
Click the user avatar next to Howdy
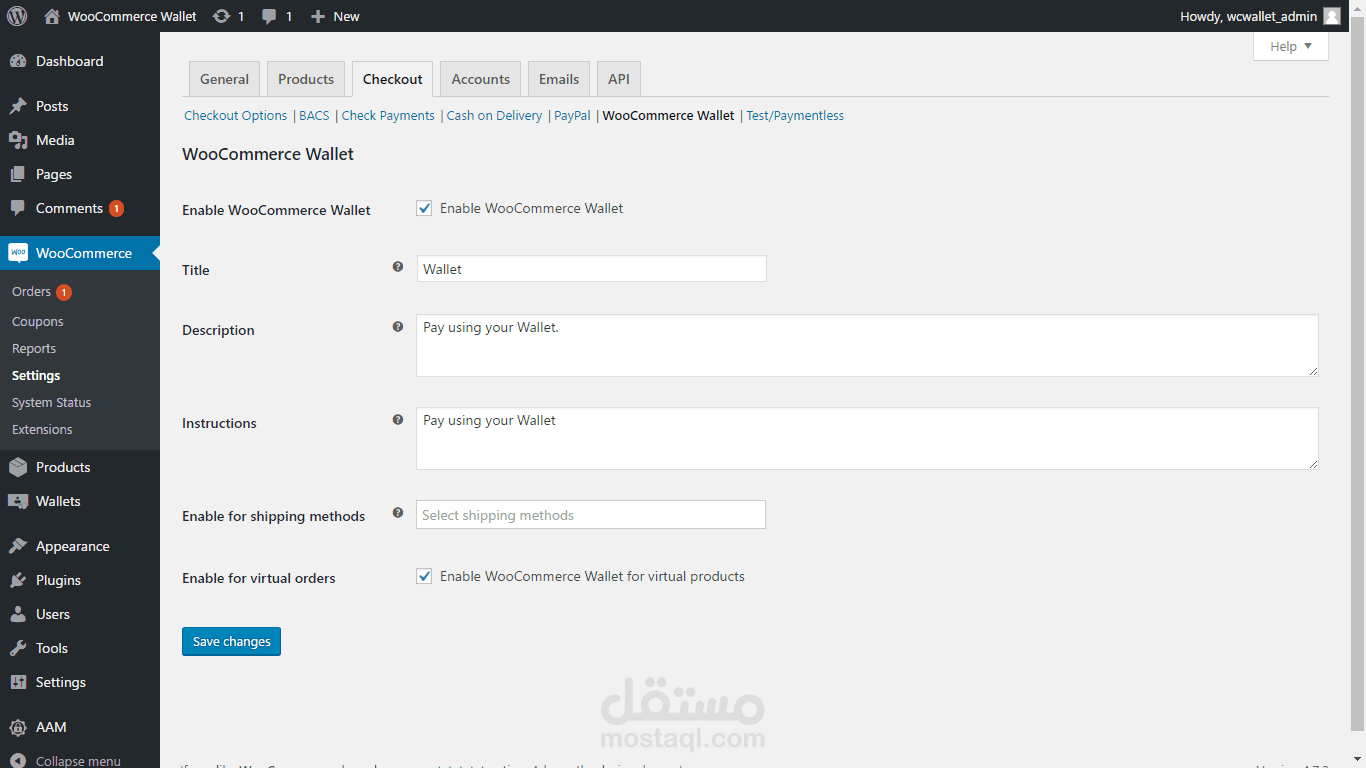[x=1332, y=16]
